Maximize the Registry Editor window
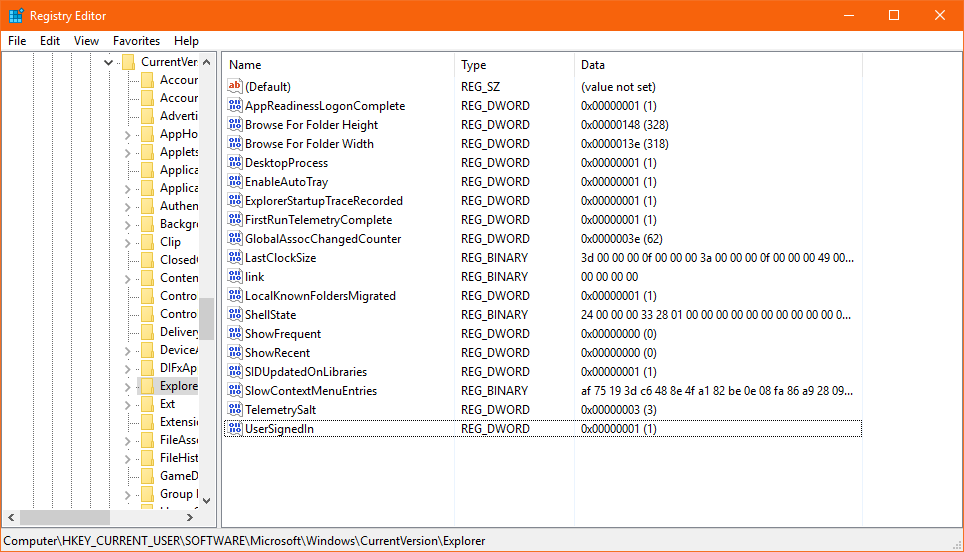 click(x=894, y=15)
